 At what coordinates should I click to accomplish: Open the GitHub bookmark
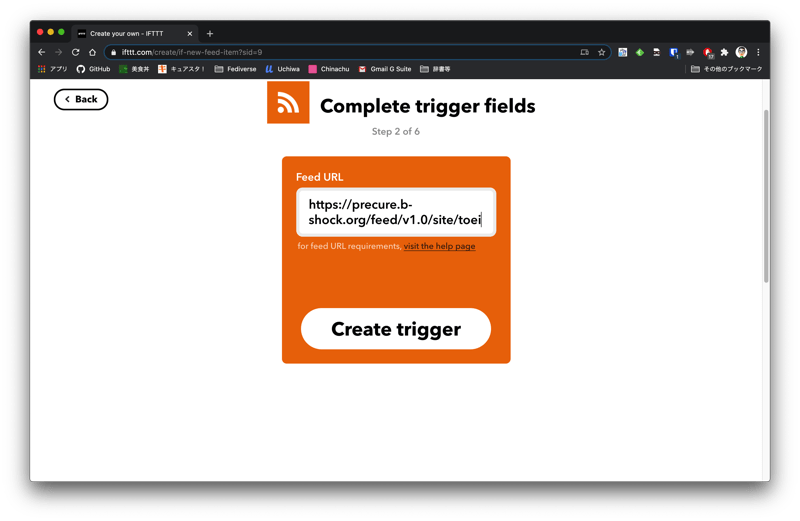click(93, 69)
